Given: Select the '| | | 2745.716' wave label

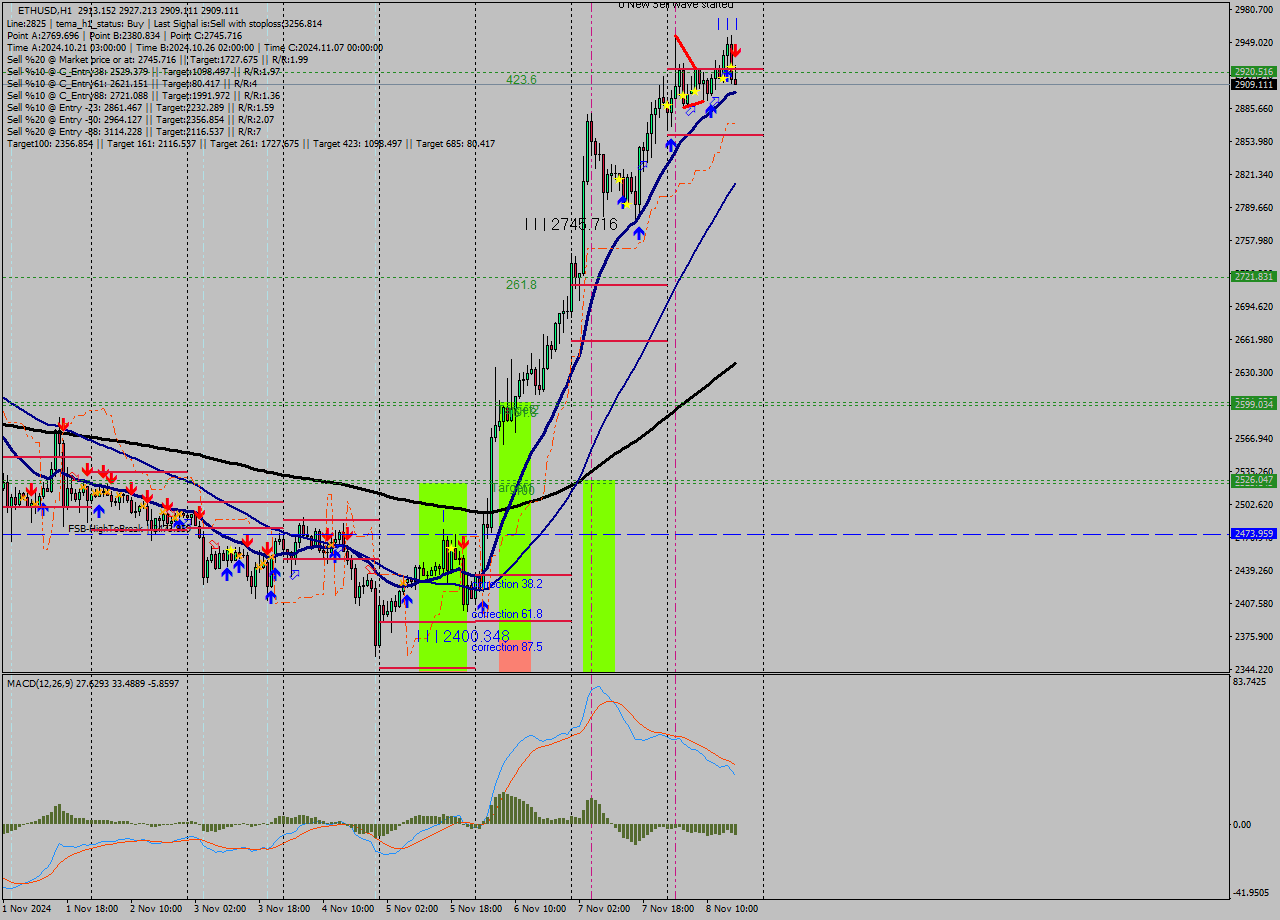Looking at the screenshot, I should (x=571, y=225).
